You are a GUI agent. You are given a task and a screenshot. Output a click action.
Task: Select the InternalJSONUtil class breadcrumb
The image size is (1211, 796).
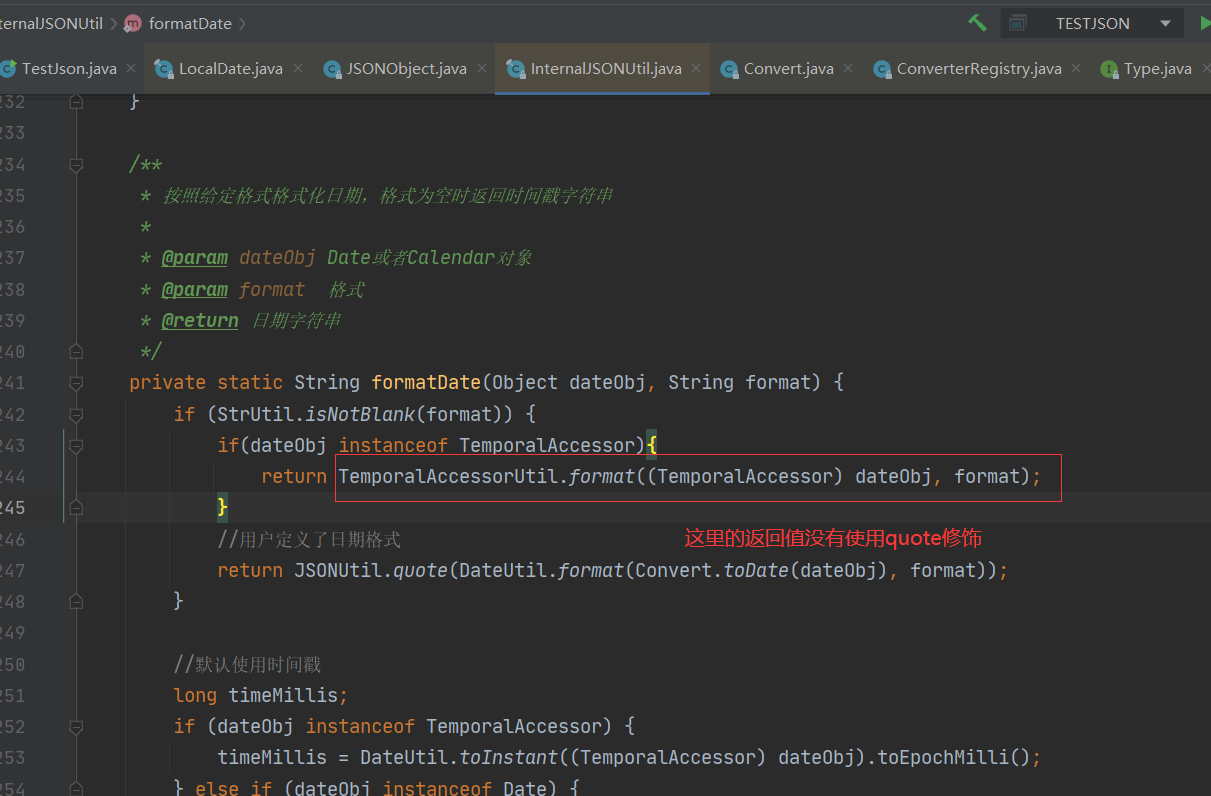coord(50,23)
